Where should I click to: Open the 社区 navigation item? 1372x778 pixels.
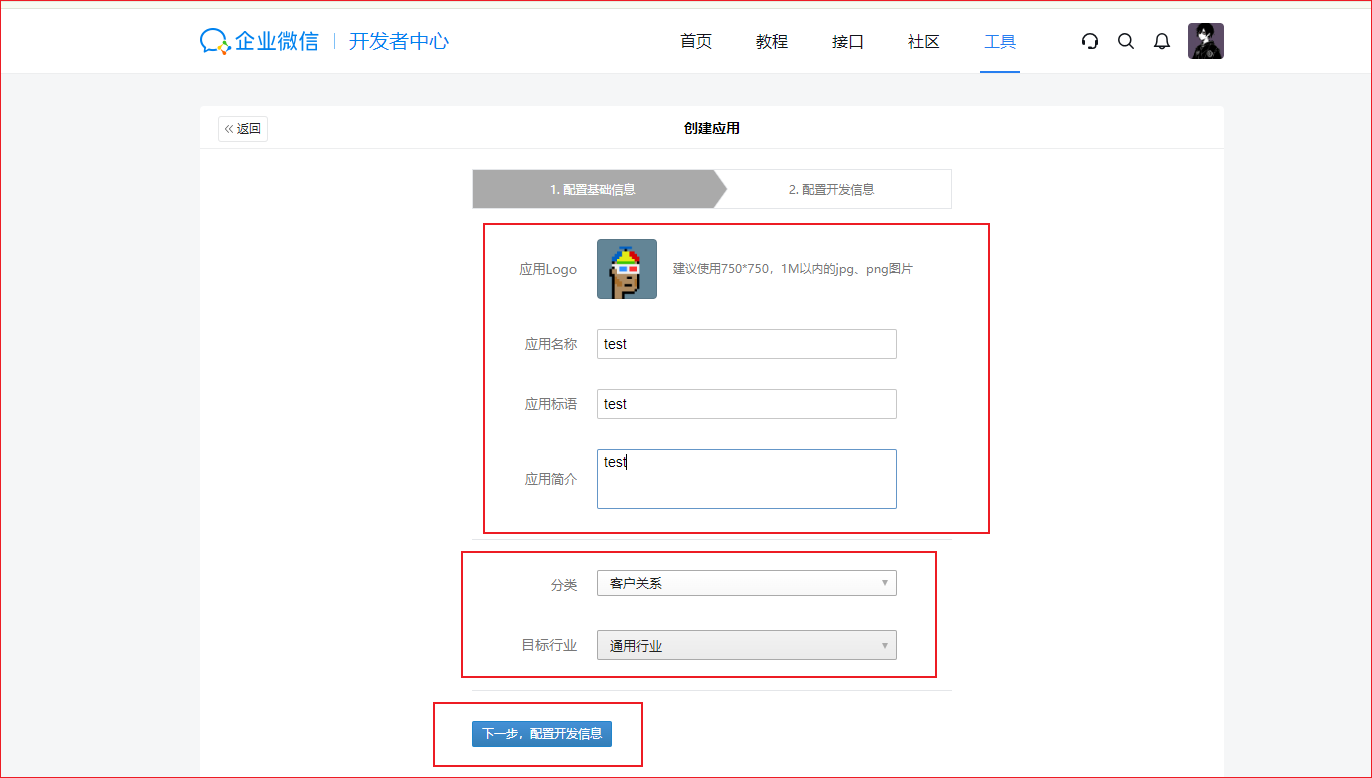(924, 41)
